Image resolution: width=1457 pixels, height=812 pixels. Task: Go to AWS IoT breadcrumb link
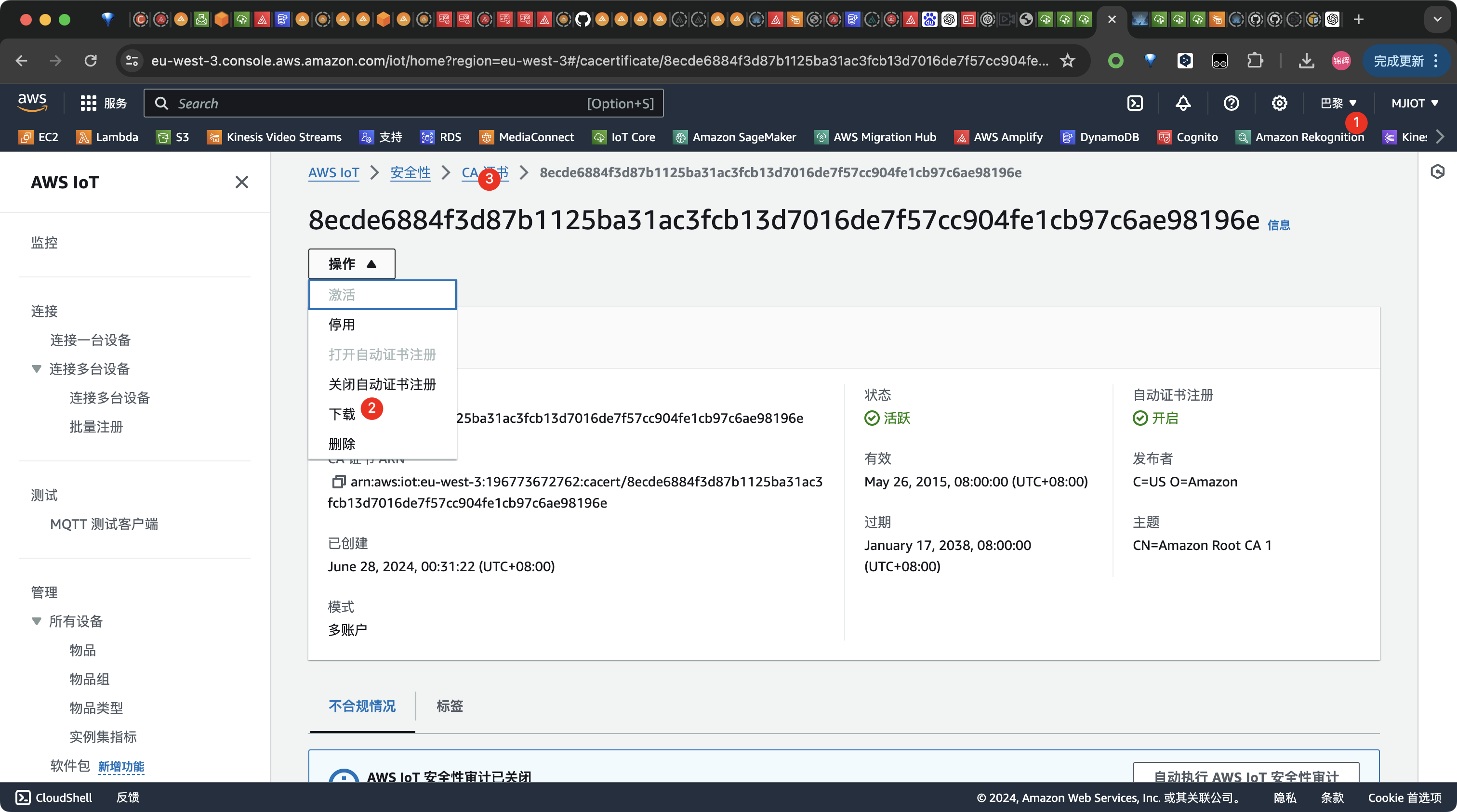click(x=334, y=172)
